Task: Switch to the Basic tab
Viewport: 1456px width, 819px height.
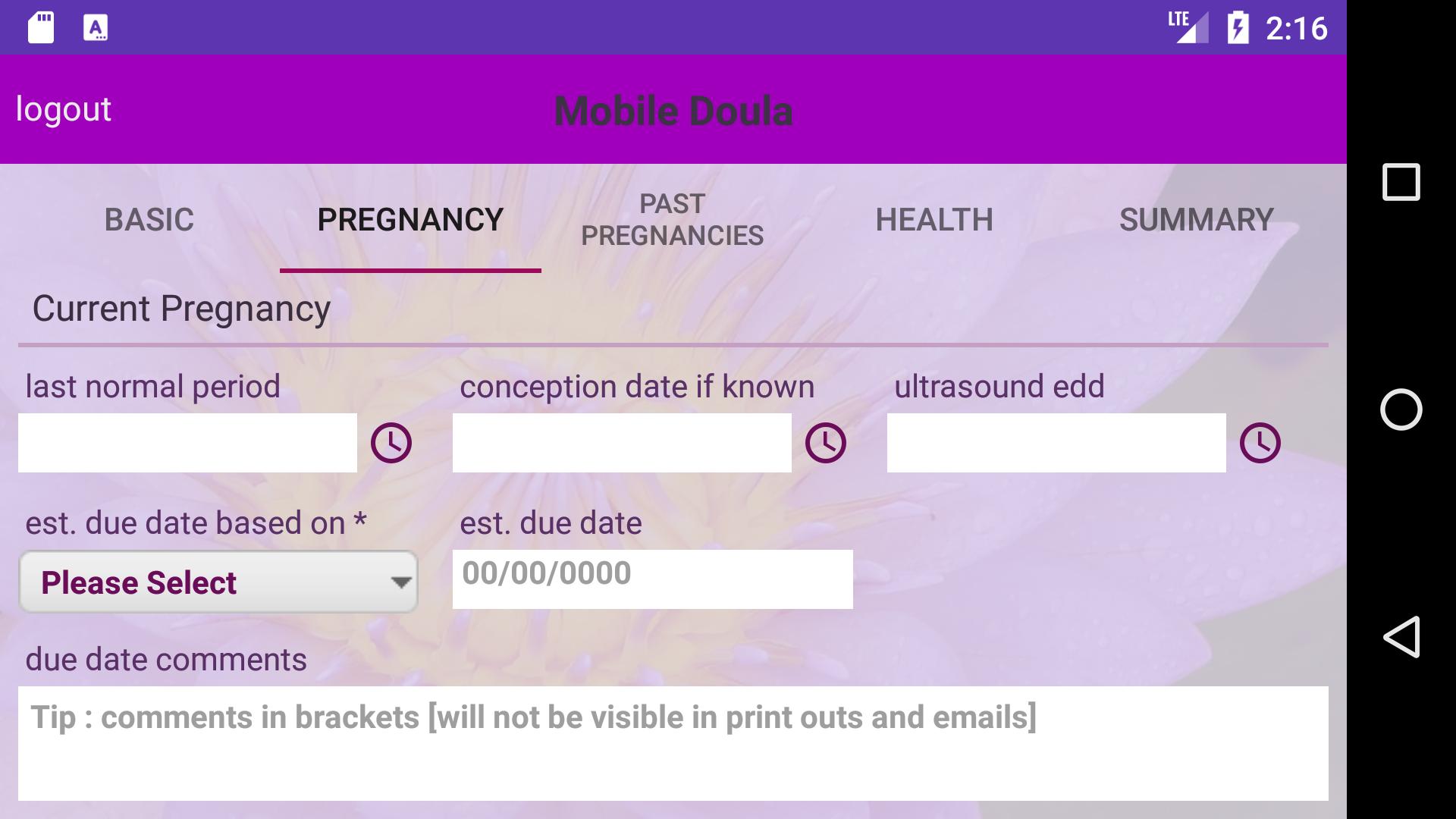Action: pyautogui.click(x=149, y=220)
